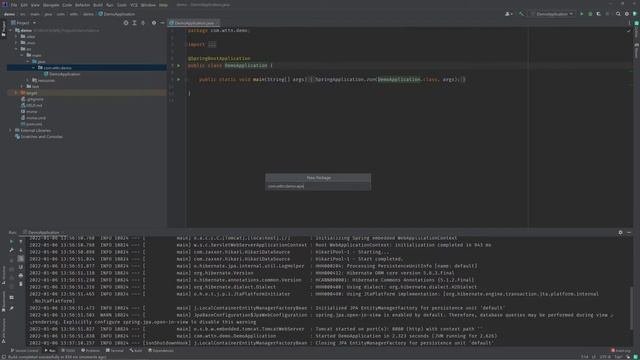Open the Navigate menu

point(51,5)
